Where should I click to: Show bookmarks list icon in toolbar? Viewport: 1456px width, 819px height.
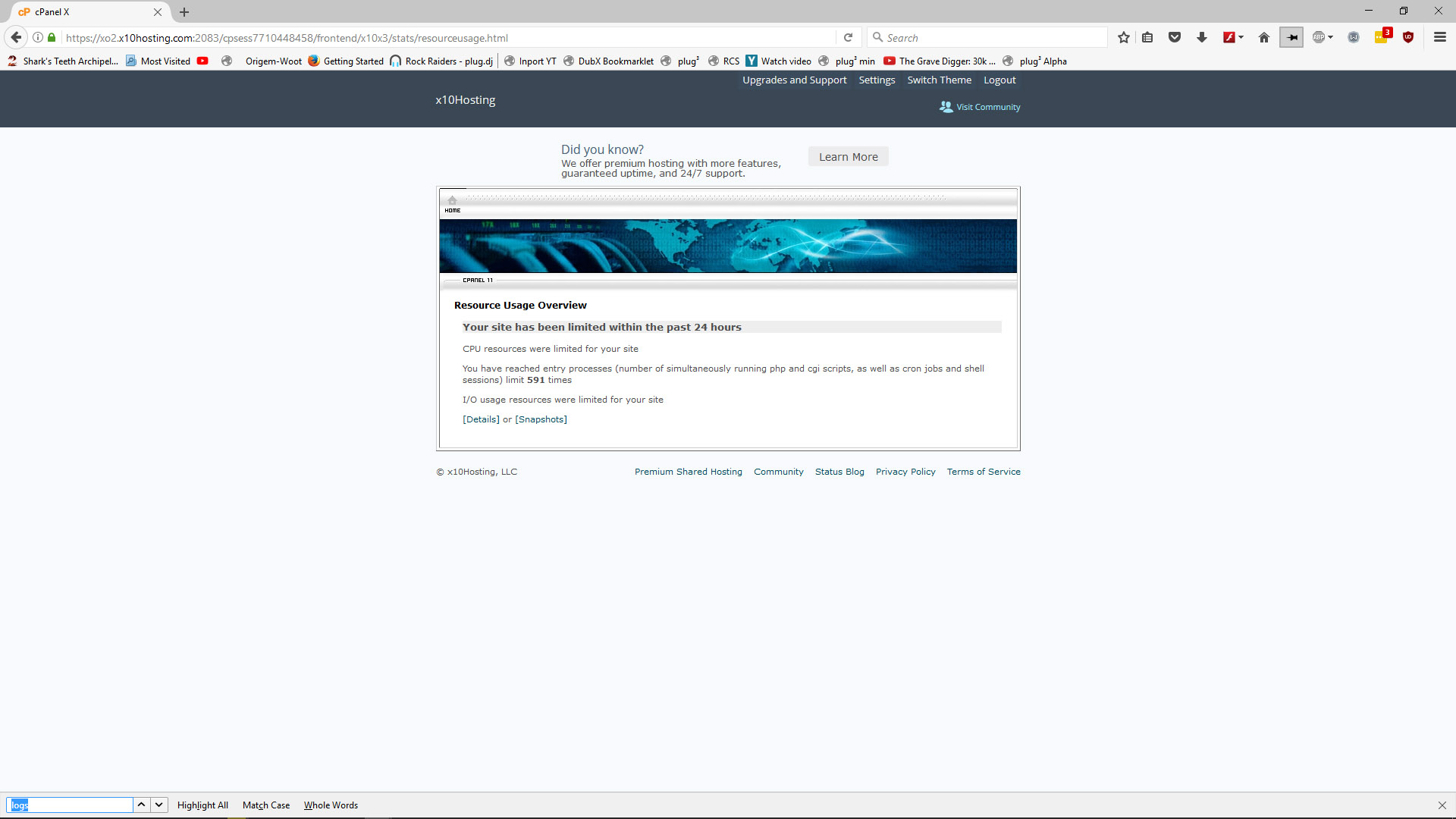point(1147,37)
